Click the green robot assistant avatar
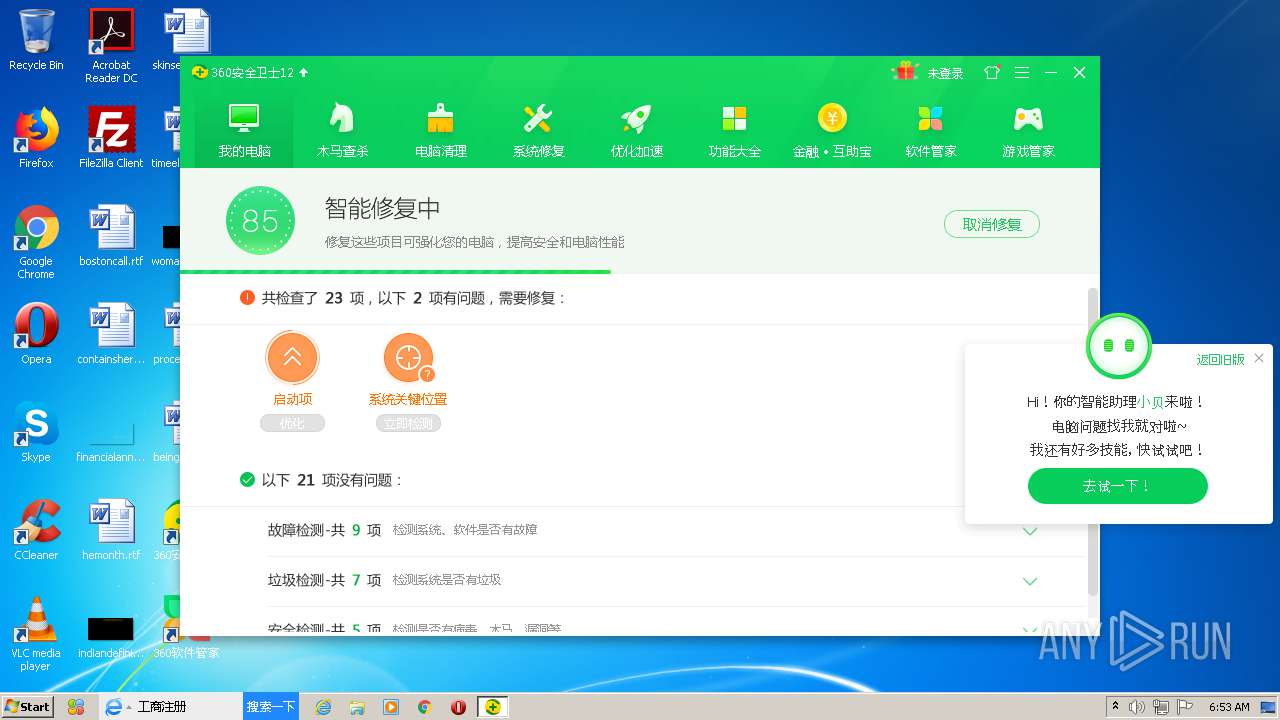 click(x=1119, y=346)
